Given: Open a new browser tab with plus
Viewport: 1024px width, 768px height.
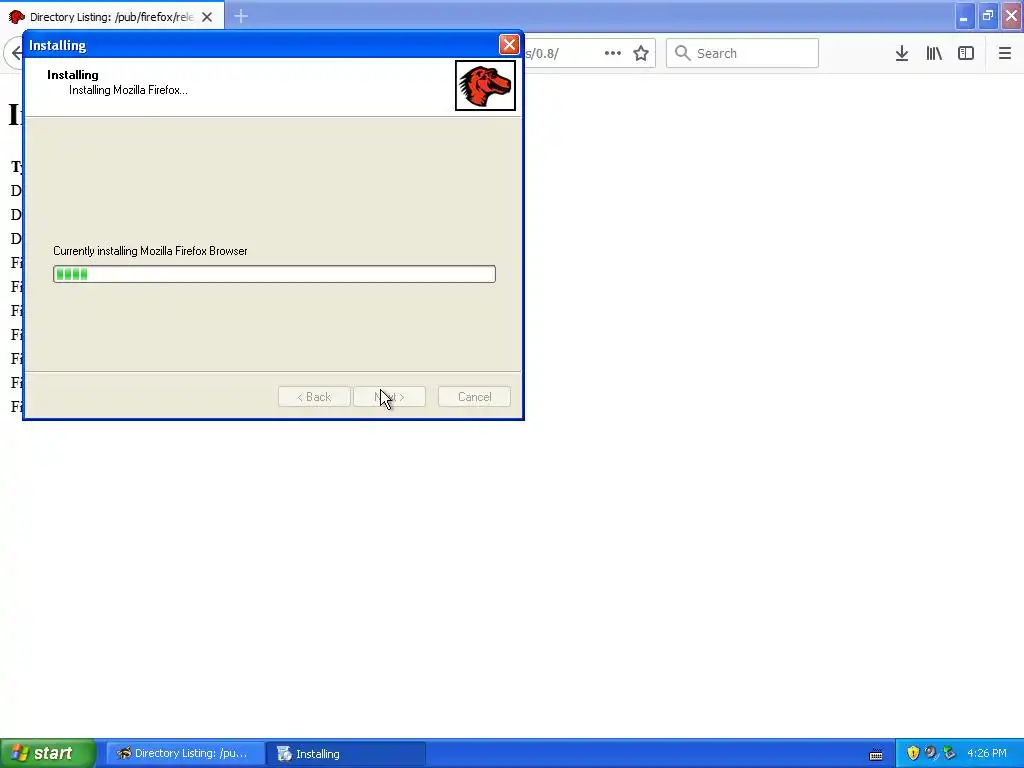Looking at the screenshot, I should [x=241, y=16].
